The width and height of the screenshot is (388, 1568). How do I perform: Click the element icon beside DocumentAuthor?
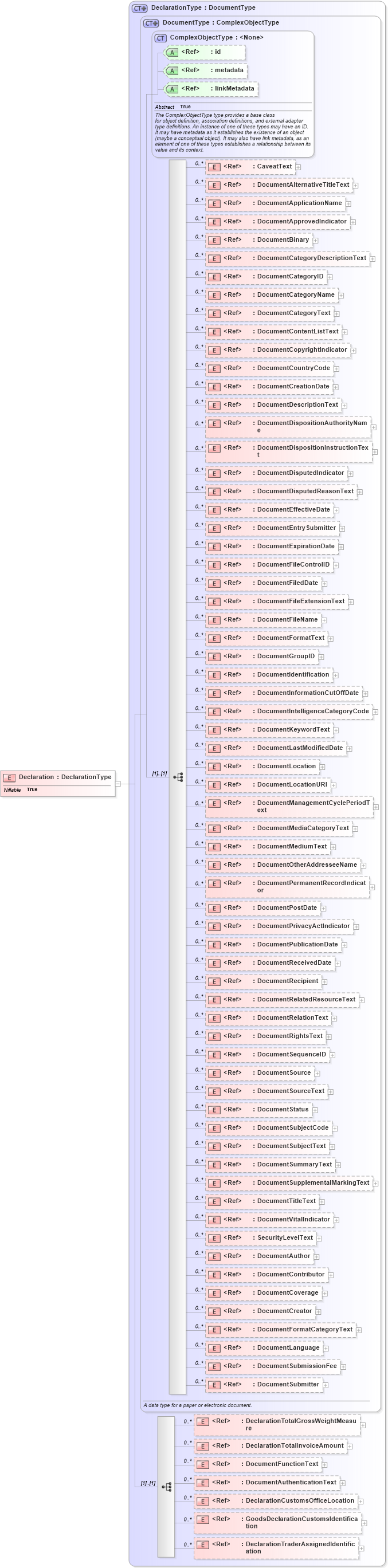(x=214, y=1256)
